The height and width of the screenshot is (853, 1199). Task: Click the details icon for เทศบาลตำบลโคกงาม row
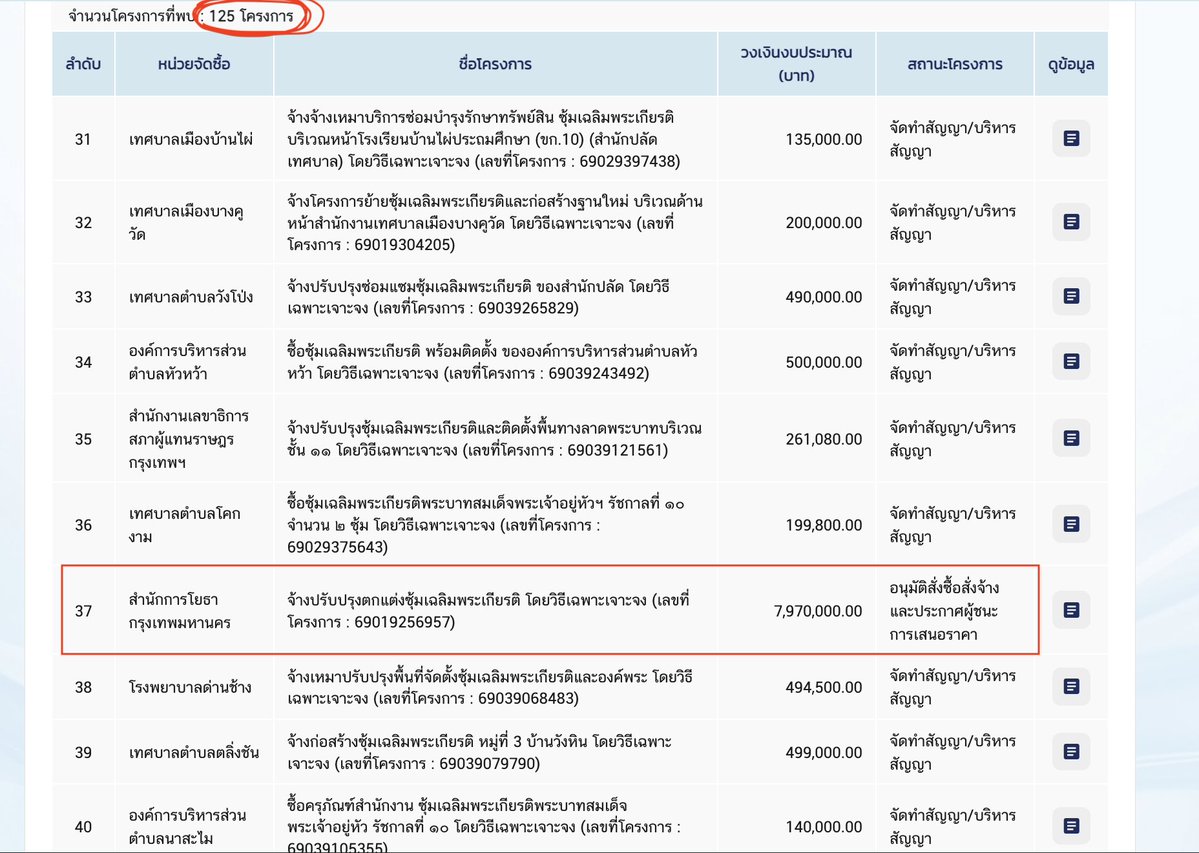(x=1071, y=523)
